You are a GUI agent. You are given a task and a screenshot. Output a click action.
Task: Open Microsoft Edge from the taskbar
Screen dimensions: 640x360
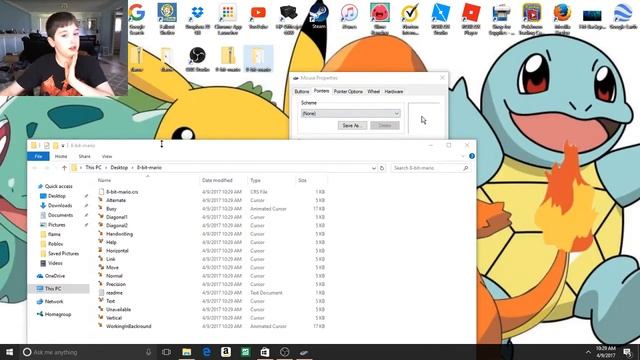coord(207,352)
